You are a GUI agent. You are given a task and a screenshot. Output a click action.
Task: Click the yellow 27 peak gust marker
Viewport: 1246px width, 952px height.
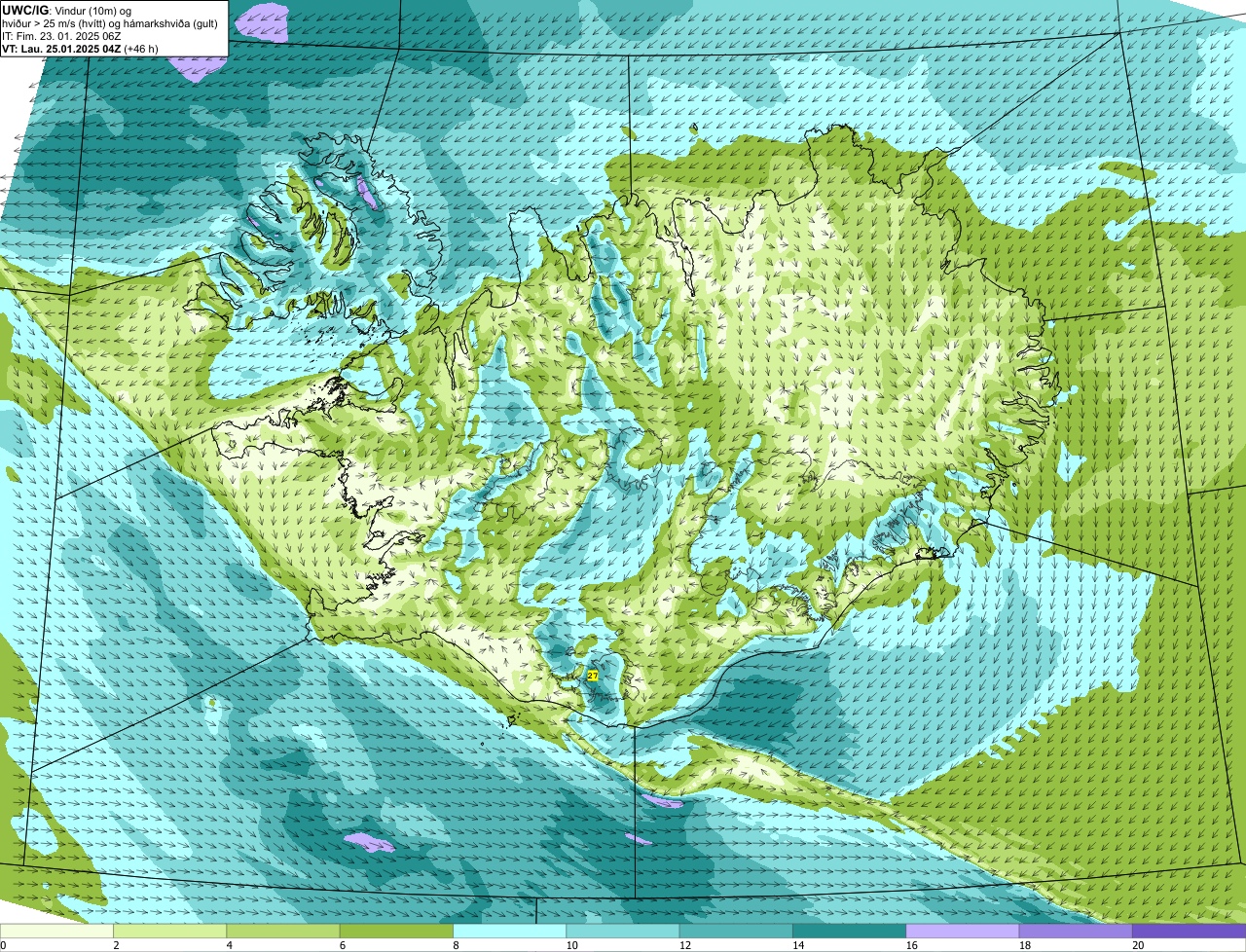pos(593,675)
